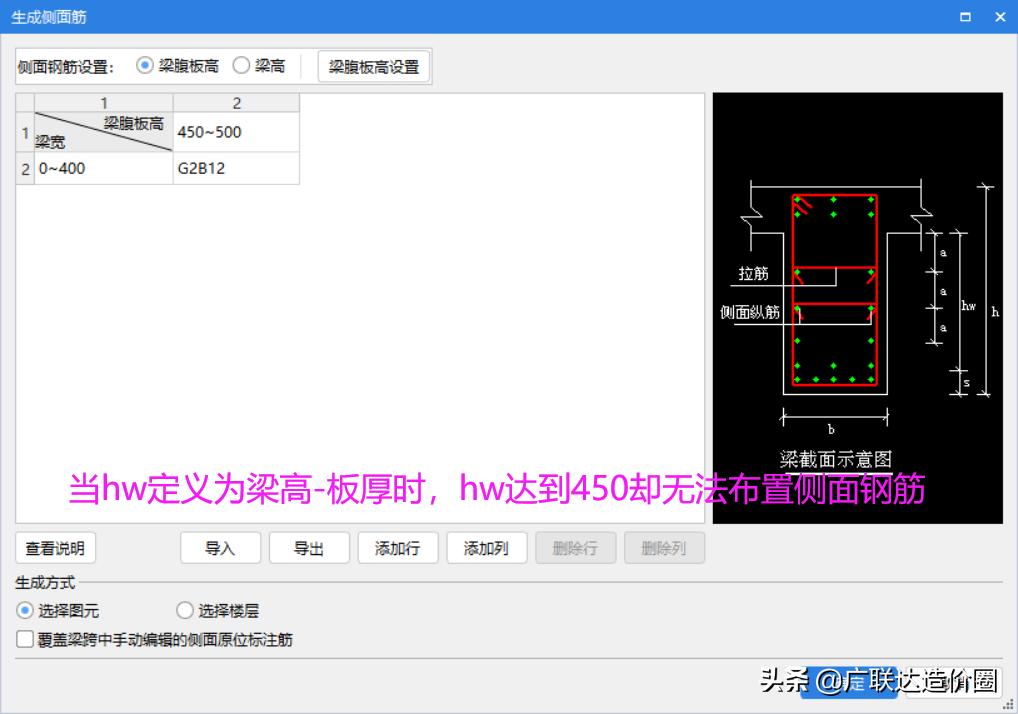1018x714 pixels.
Task: Select row header 2
Action: tap(25, 169)
